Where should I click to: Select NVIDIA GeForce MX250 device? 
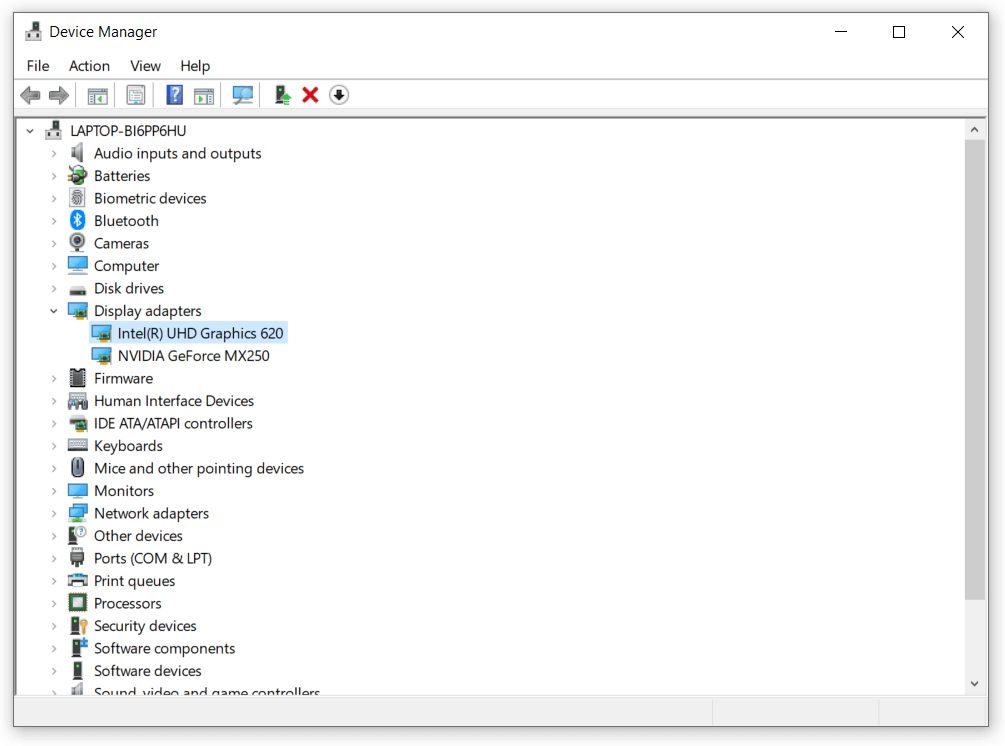point(193,356)
